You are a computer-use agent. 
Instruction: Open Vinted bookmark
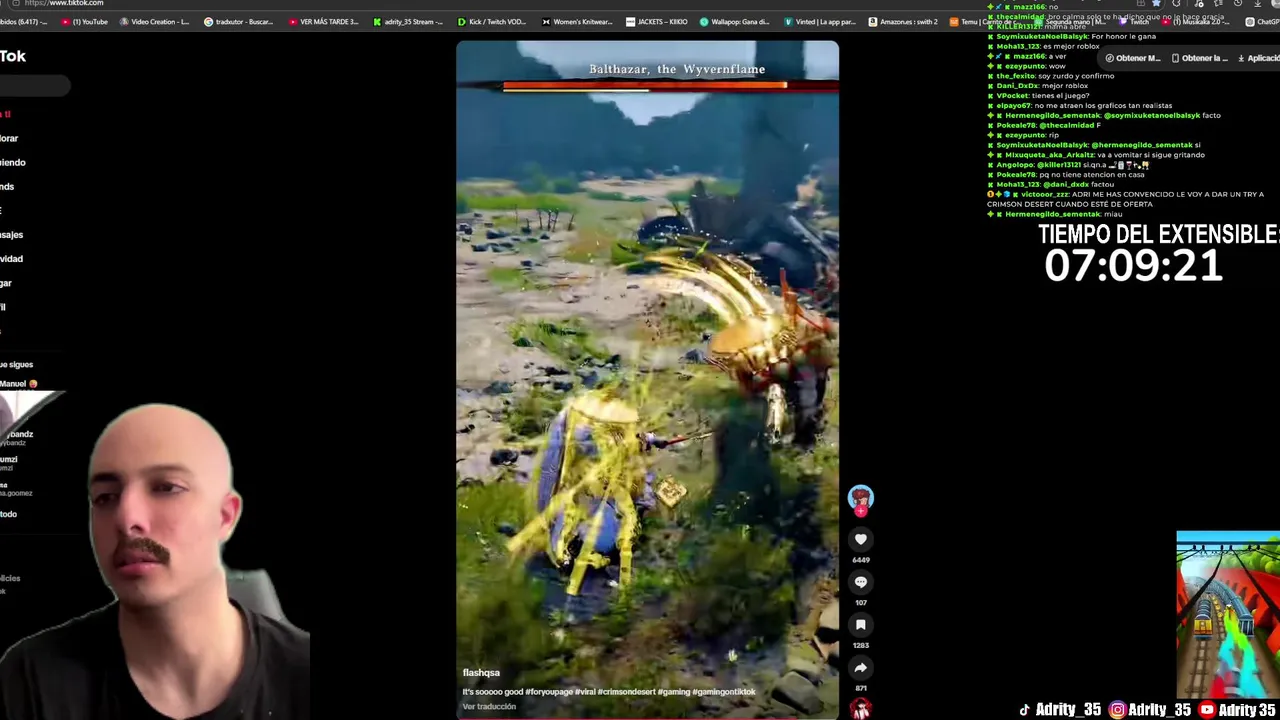(x=820, y=21)
